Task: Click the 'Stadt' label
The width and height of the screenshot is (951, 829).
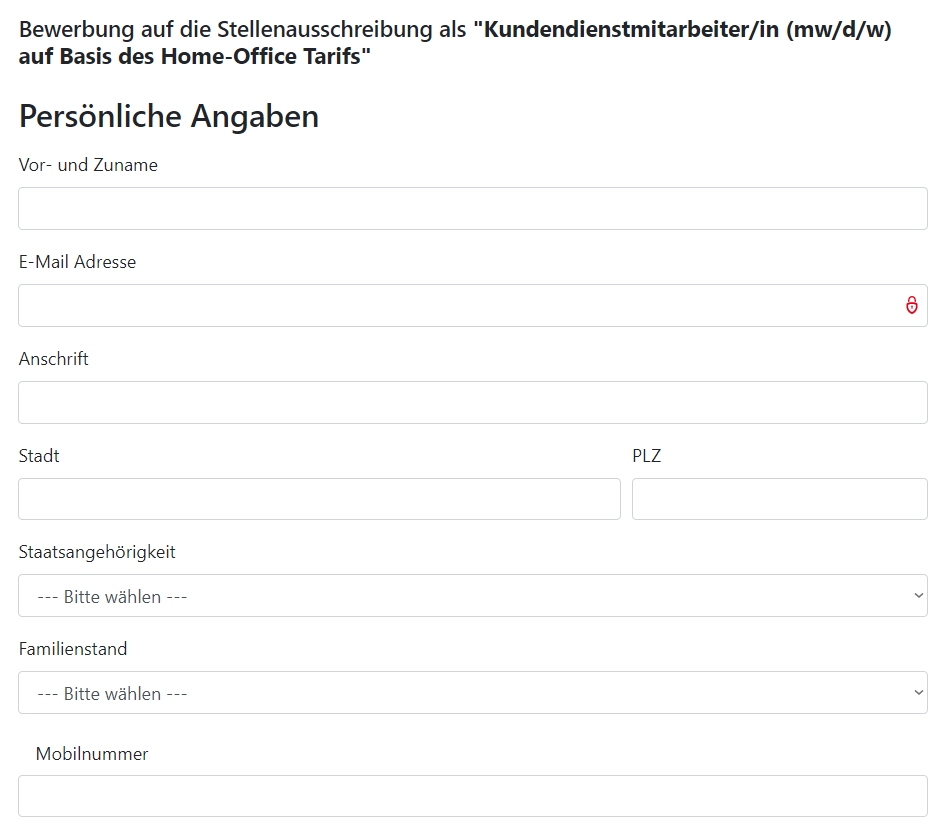Action: pyautogui.click(x=39, y=456)
